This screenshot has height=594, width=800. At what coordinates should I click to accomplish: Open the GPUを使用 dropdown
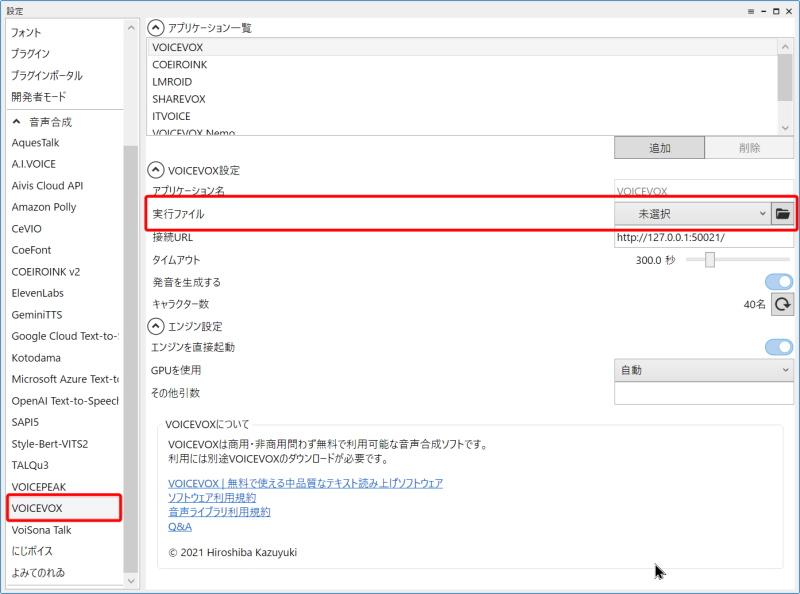point(703,370)
